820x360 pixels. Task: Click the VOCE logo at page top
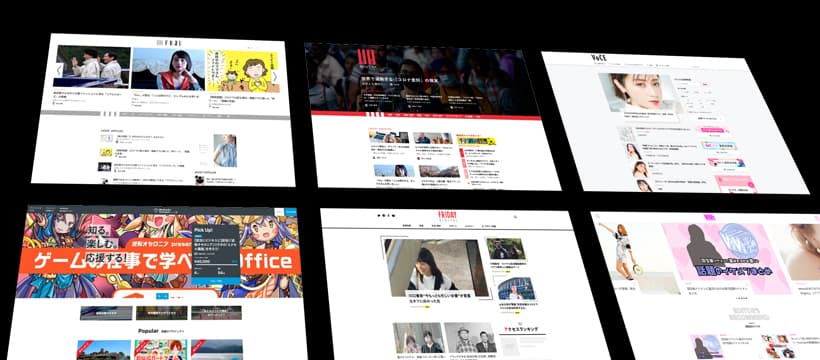click(x=599, y=58)
